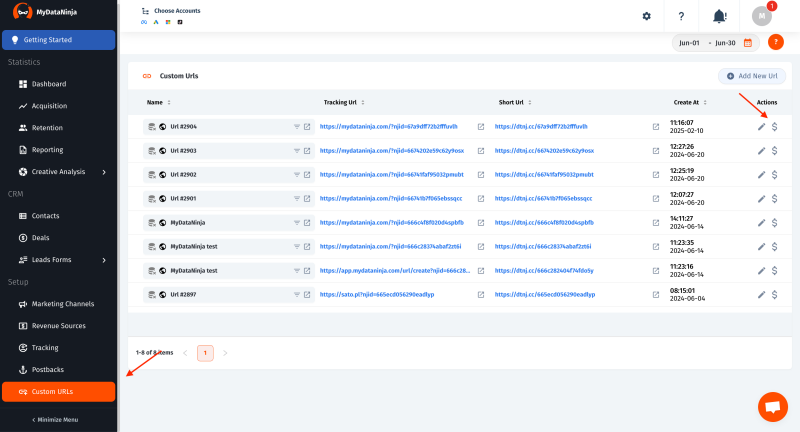Sort by Create At column

(704, 102)
